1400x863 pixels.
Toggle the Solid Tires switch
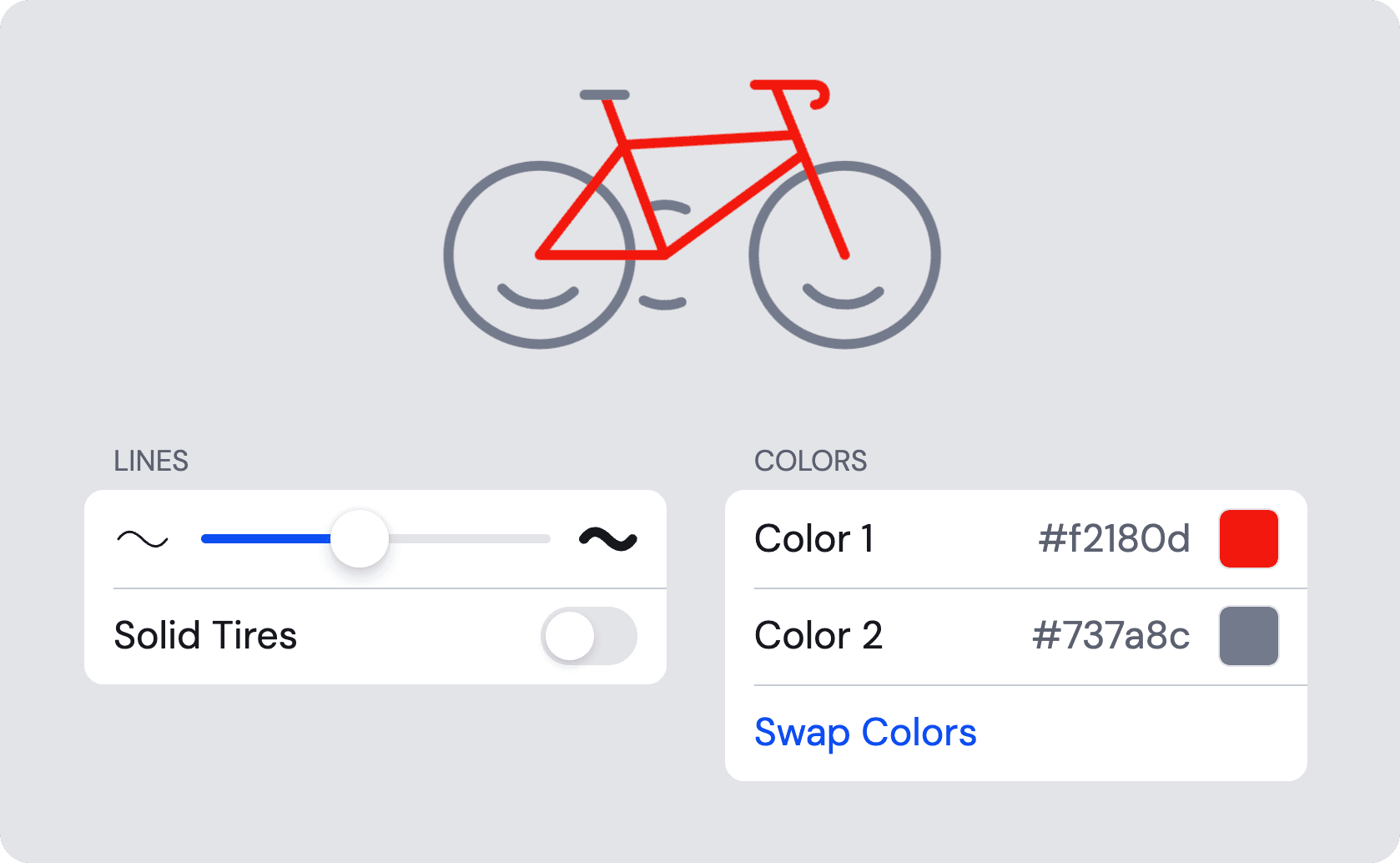[x=589, y=636]
